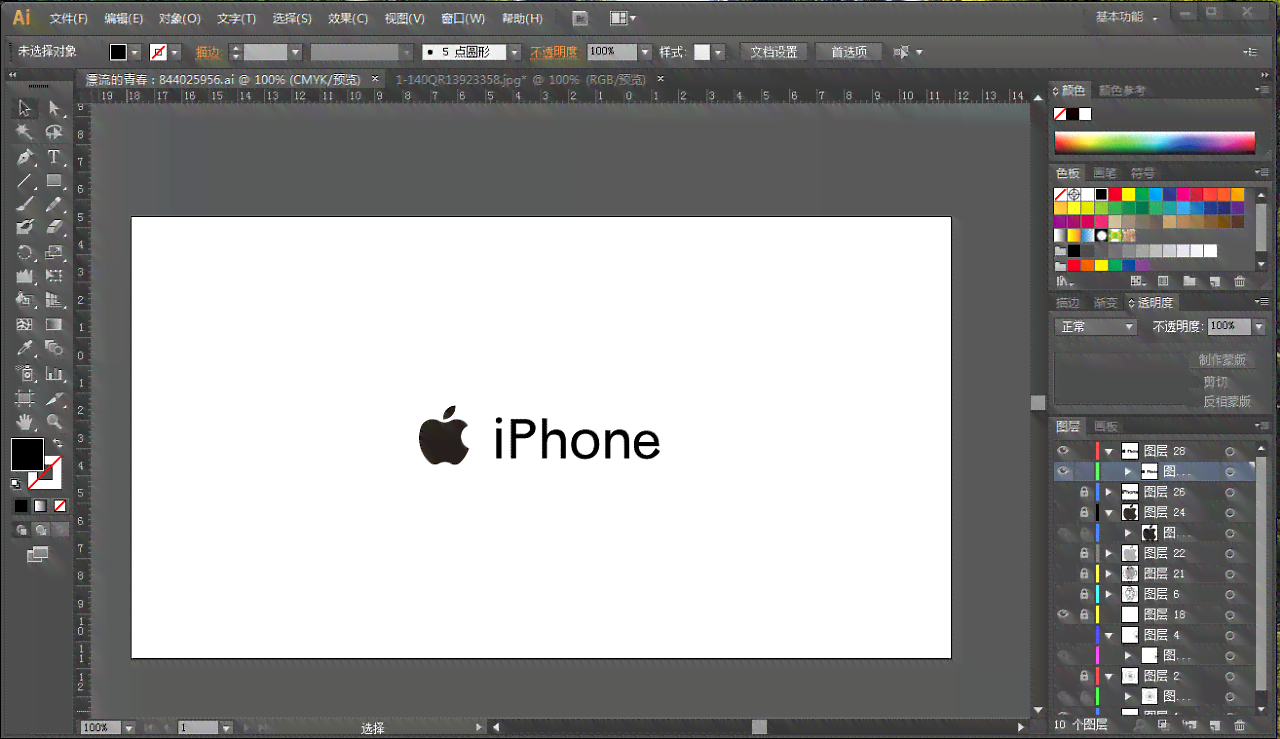Change screen mode at toolbox bottom
The image size is (1280, 739).
pos(38,553)
